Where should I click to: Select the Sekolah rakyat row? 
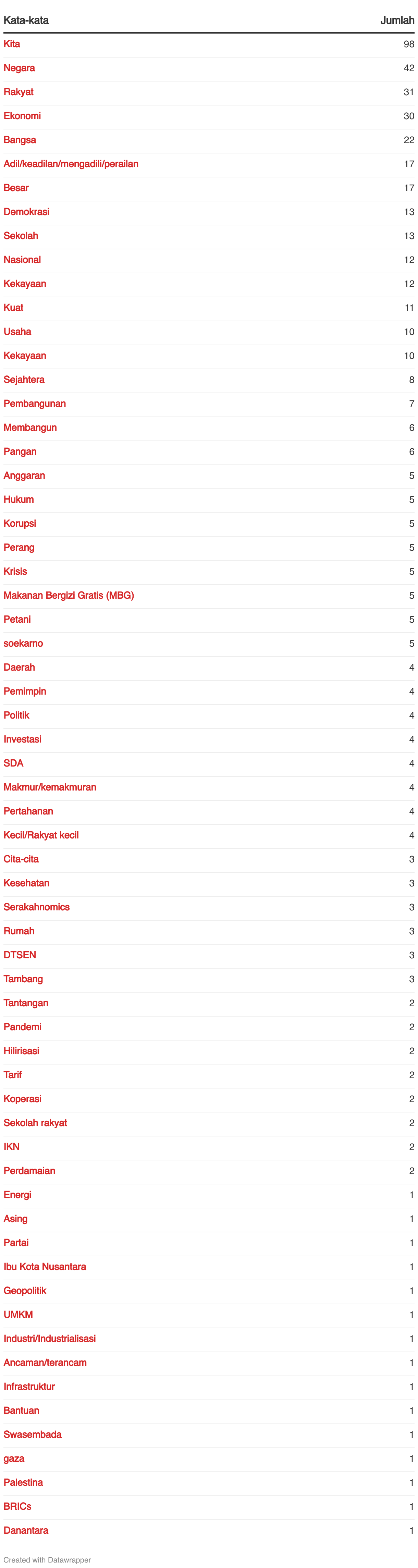[x=209, y=1122]
